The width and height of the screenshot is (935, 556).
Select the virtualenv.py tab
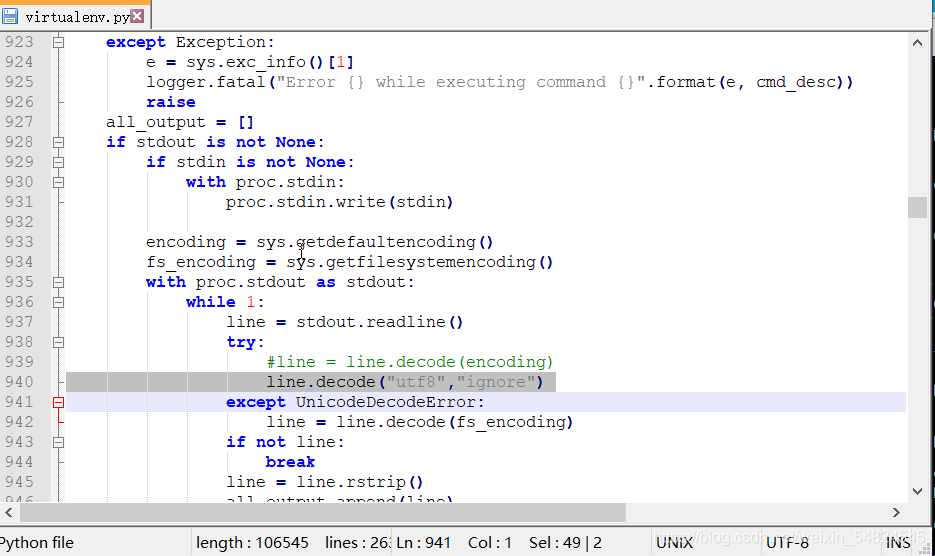pyautogui.click(x=75, y=16)
